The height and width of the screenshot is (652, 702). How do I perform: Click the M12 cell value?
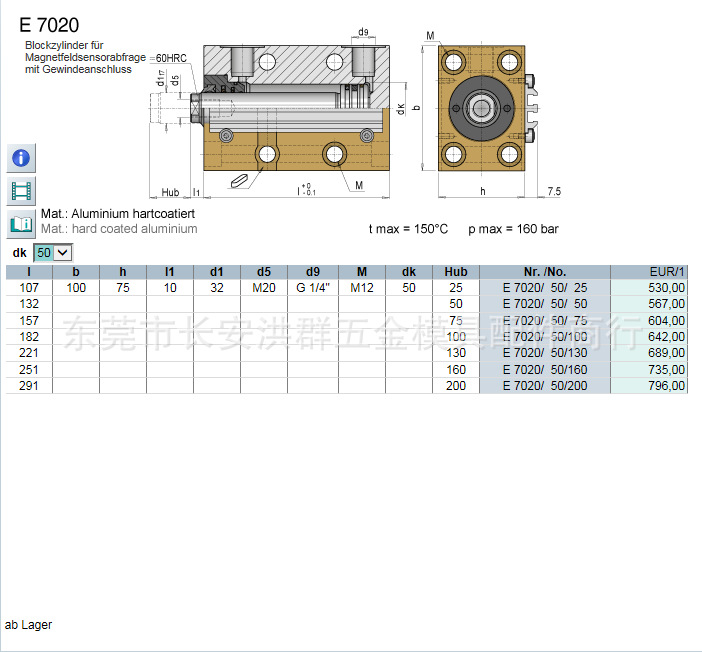362,287
